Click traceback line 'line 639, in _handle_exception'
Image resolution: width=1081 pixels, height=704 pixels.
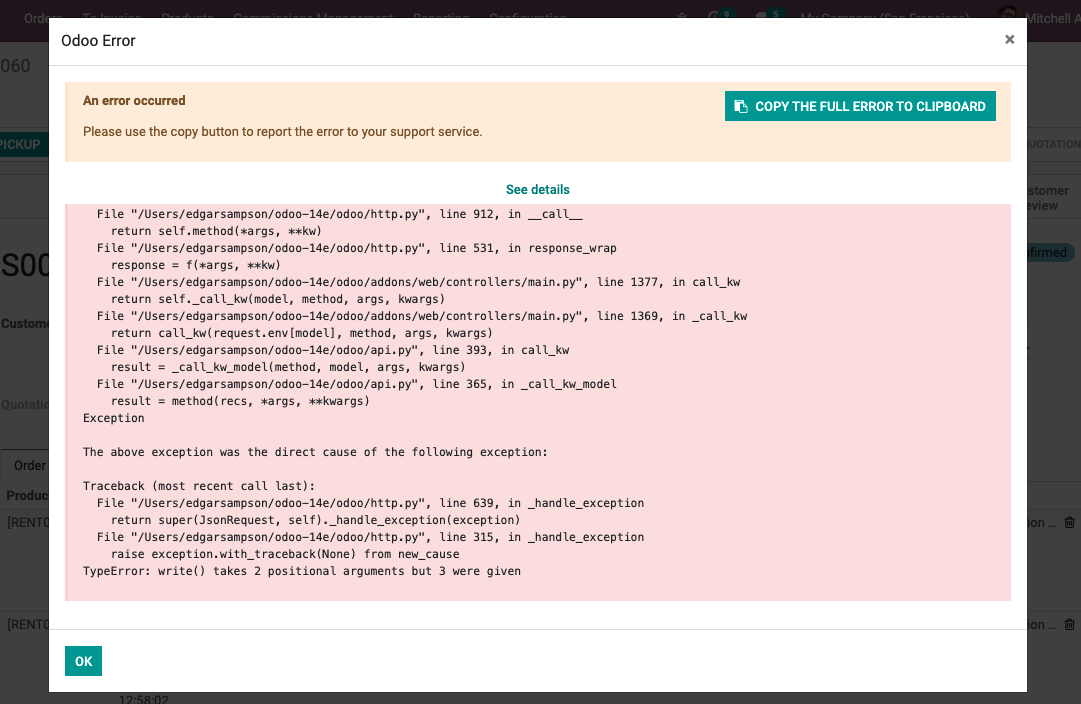point(370,503)
